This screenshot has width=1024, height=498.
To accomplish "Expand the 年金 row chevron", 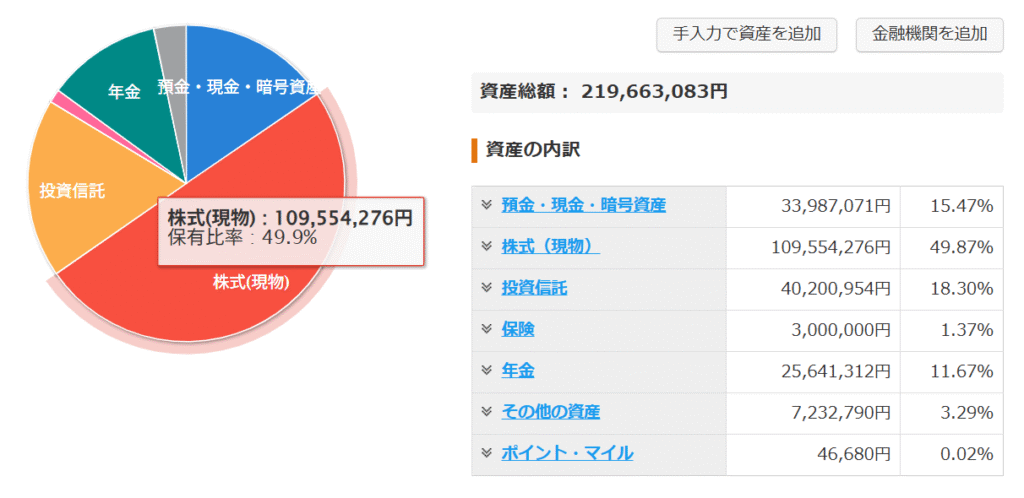I will (486, 370).
